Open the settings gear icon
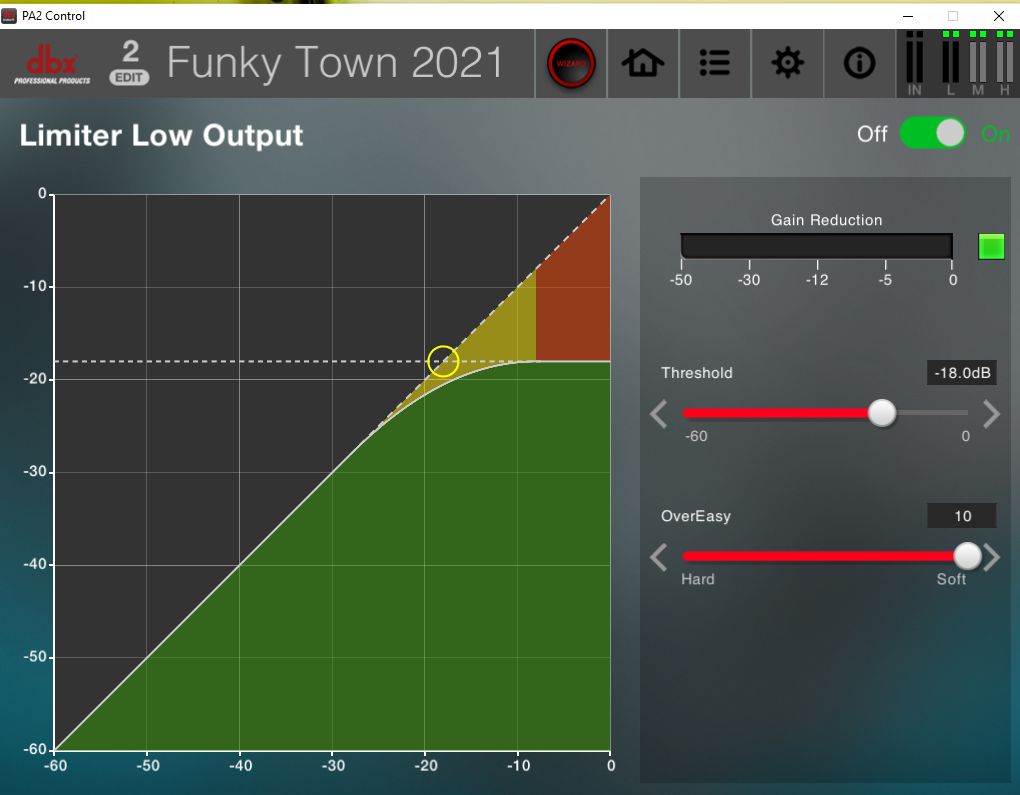This screenshot has height=795, width=1020. [787, 64]
